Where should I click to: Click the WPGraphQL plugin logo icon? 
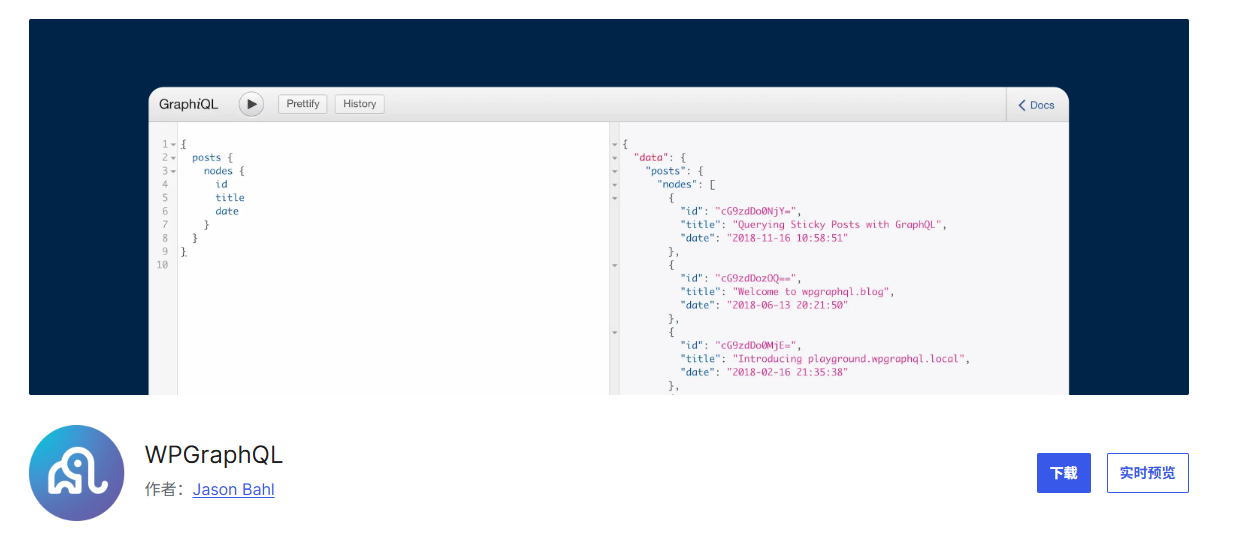click(x=77, y=473)
